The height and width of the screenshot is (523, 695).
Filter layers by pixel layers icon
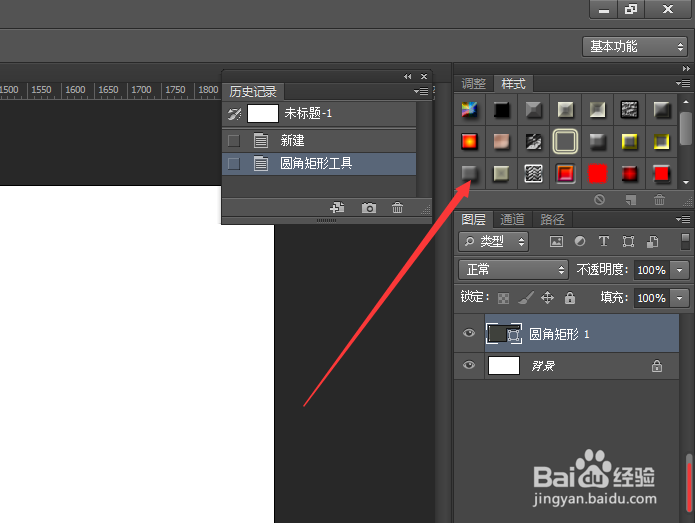click(556, 241)
